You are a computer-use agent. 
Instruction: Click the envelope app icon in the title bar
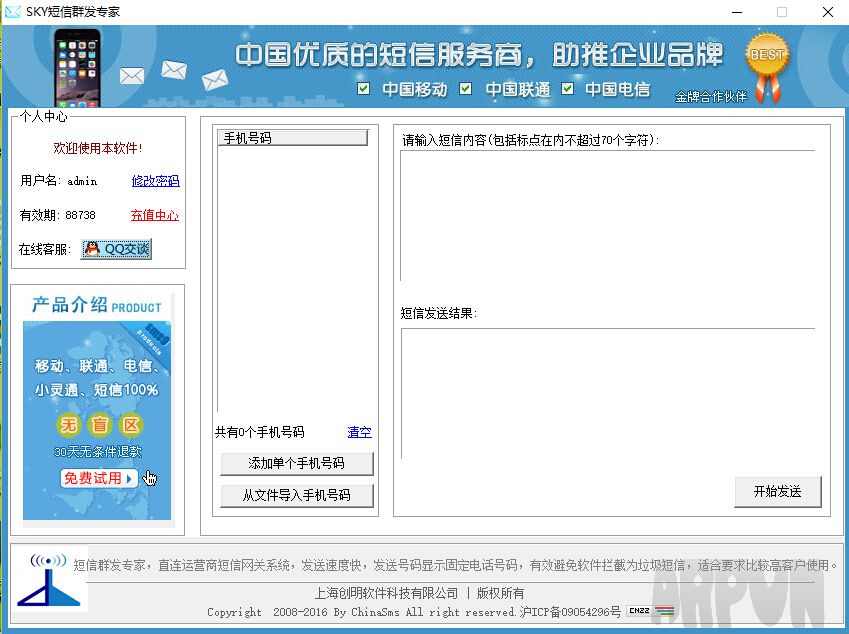tap(12, 11)
